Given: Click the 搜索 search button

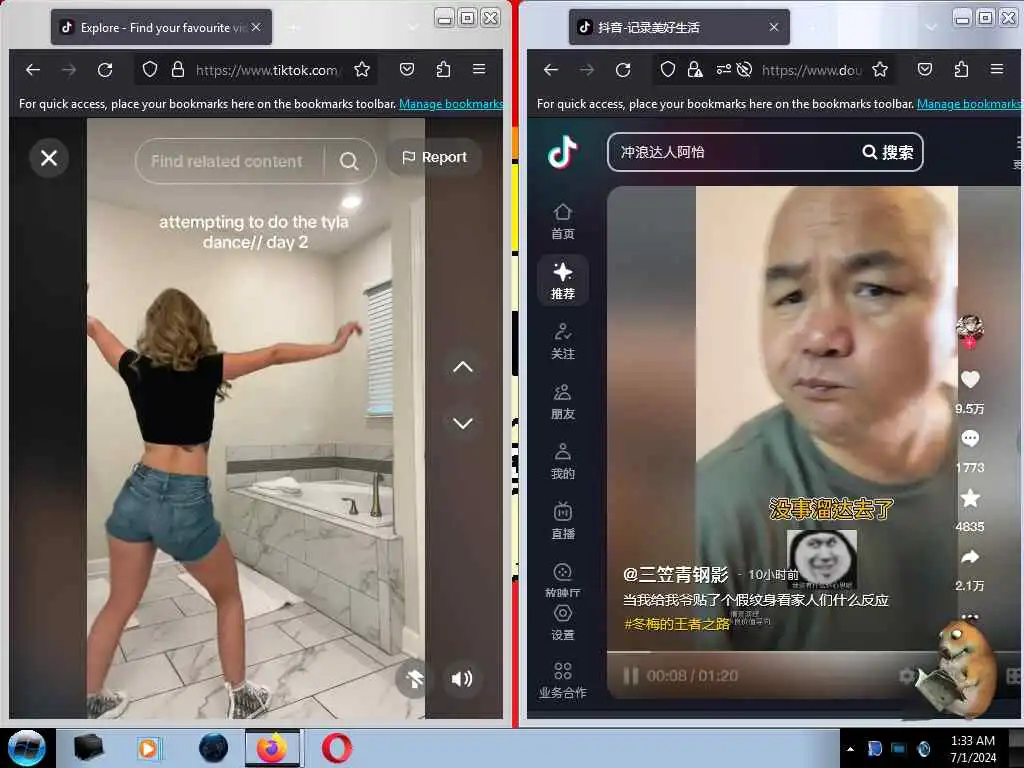Looking at the screenshot, I should (x=888, y=152).
